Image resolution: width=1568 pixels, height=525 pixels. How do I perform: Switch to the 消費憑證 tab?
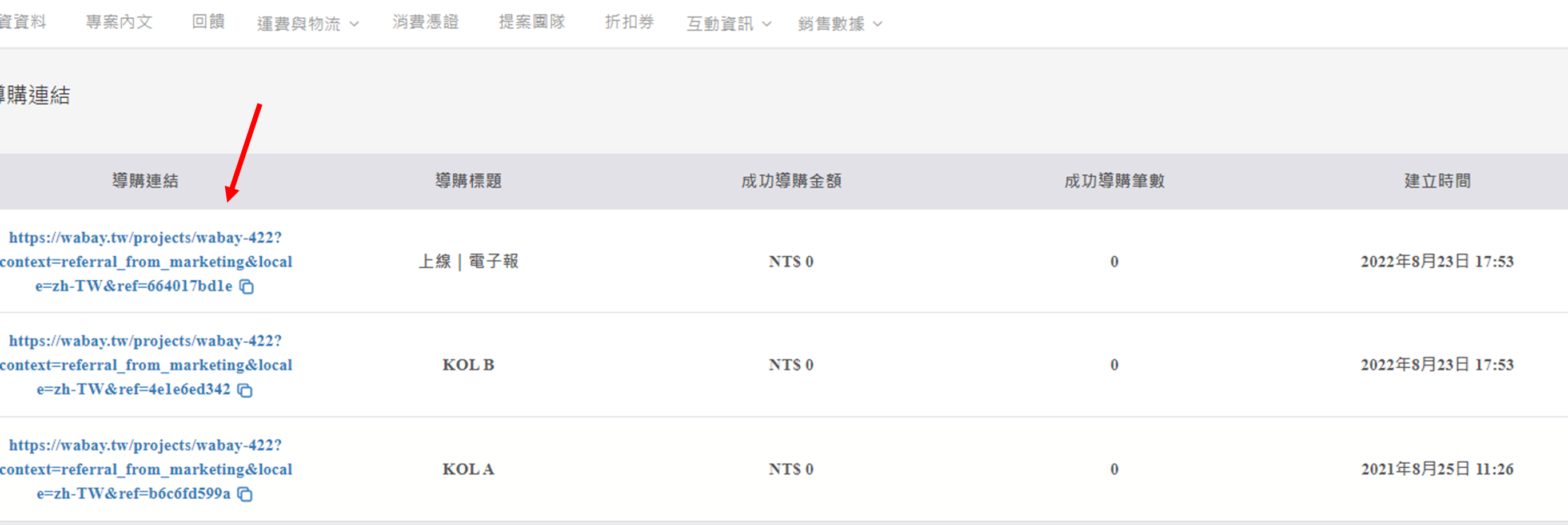425,22
